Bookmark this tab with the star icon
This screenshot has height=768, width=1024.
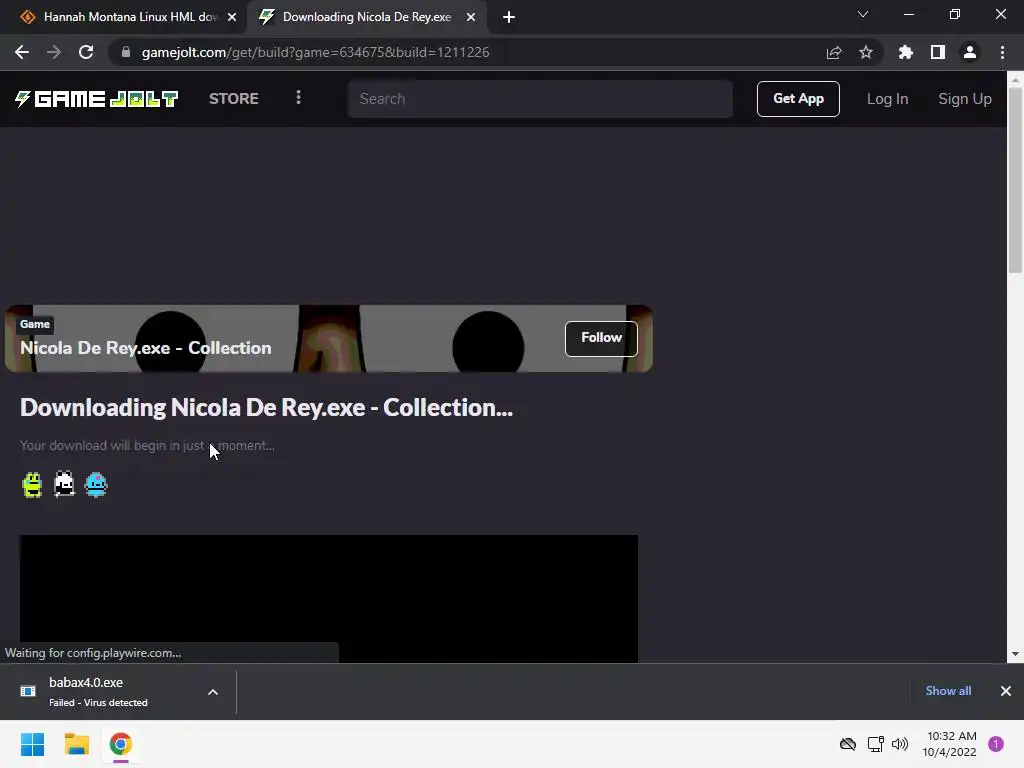[x=866, y=52]
